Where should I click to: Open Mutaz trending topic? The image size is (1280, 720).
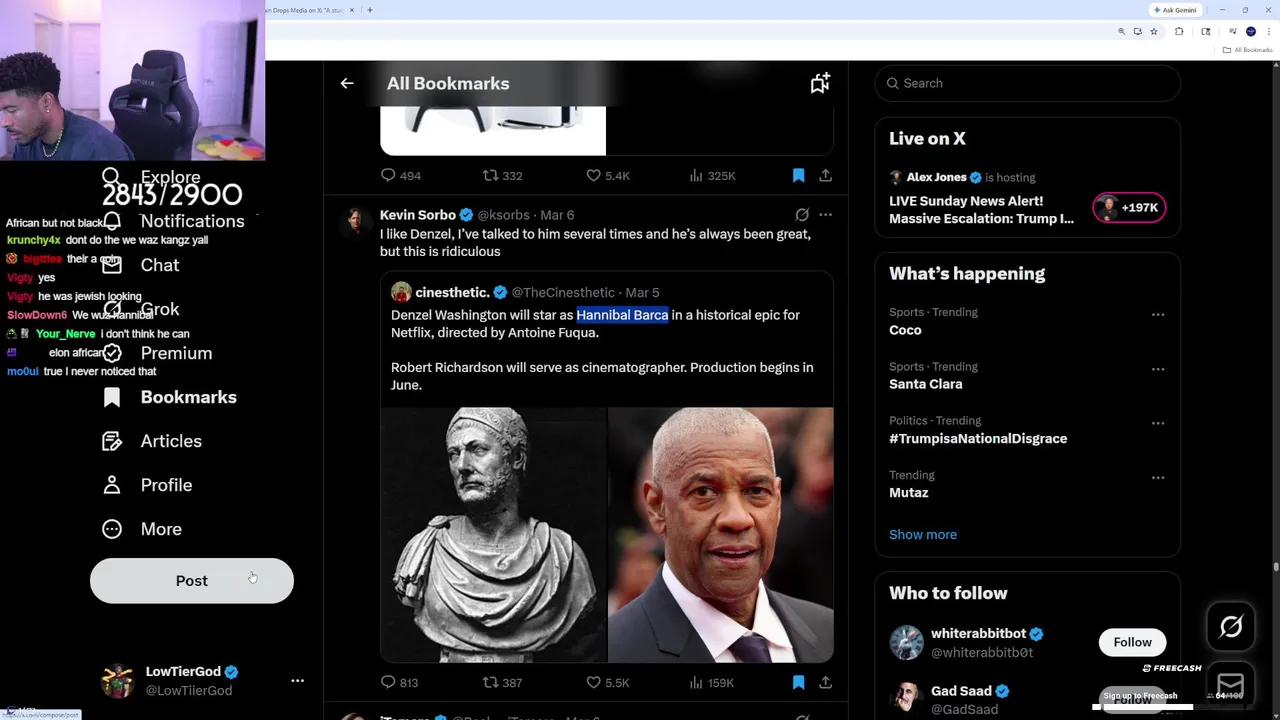click(x=909, y=493)
